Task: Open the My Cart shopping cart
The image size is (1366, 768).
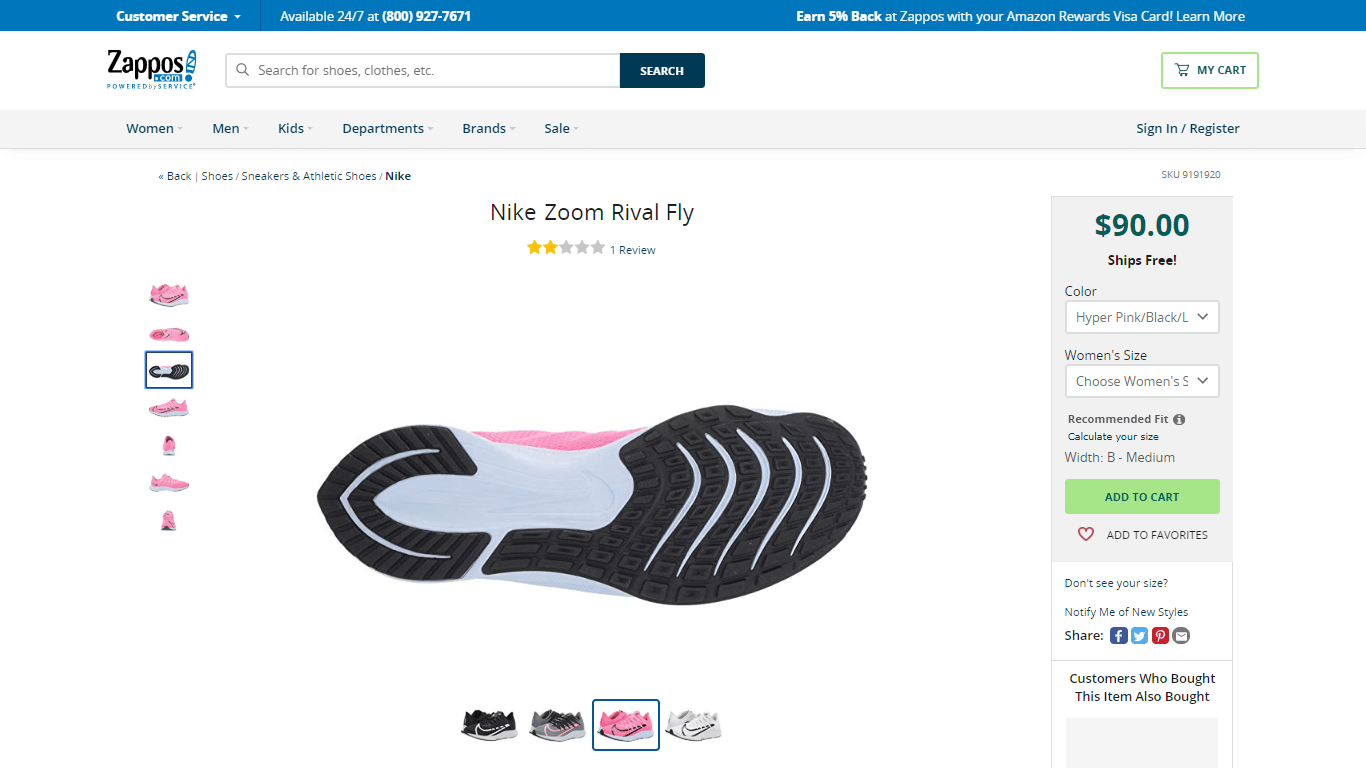Action: pyautogui.click(x=1209, y=70)
